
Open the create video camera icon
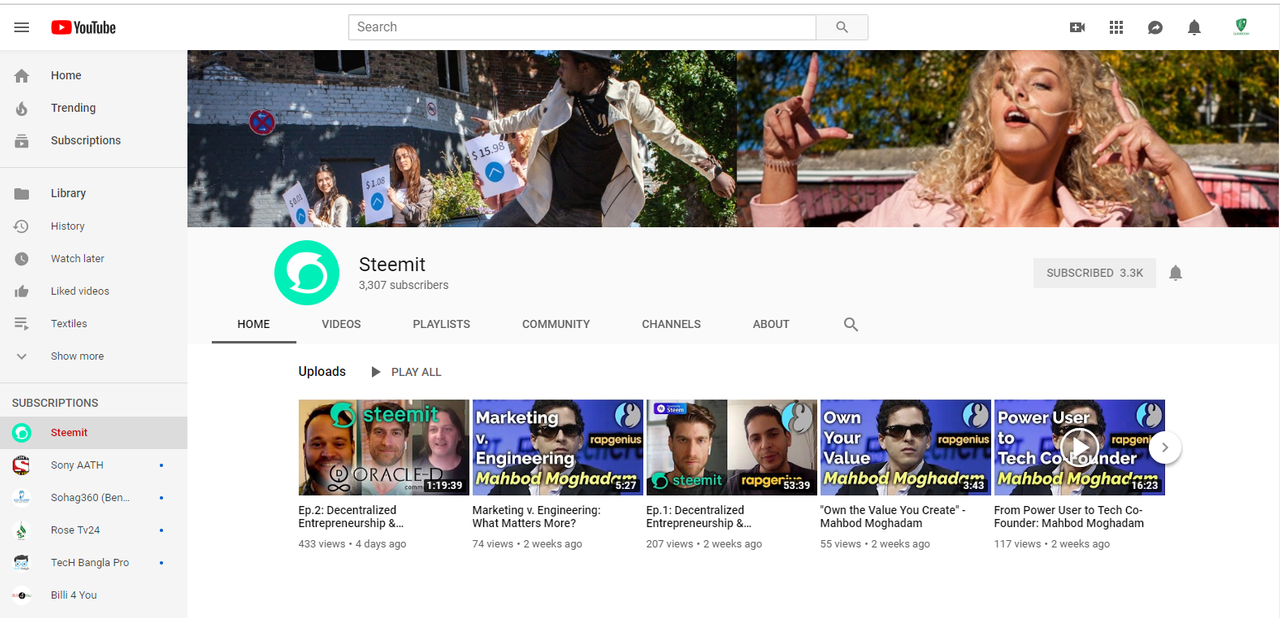[1077, 28]
